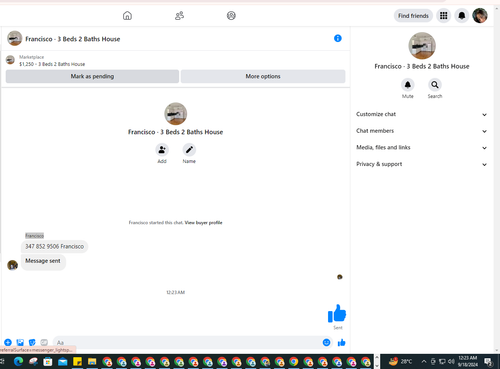Open the Facebook menu grid icon
The image size is (500, 369).
point(444,16)
